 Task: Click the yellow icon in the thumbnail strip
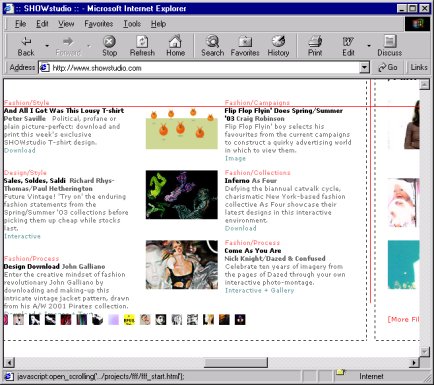pyautogui.click(x=129, y=320)
